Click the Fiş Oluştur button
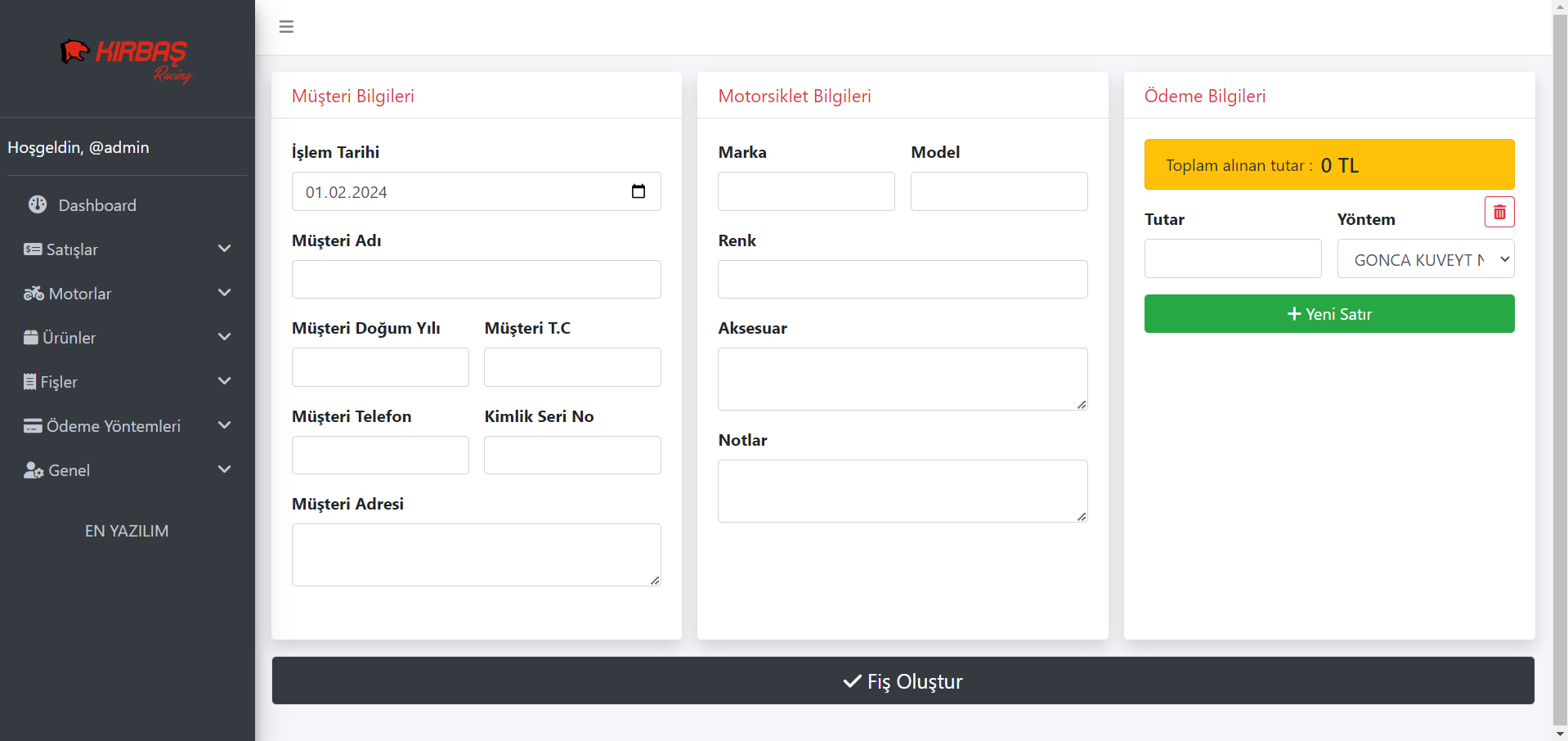This screenshot has height=741, width=1568. click(903, 680)
